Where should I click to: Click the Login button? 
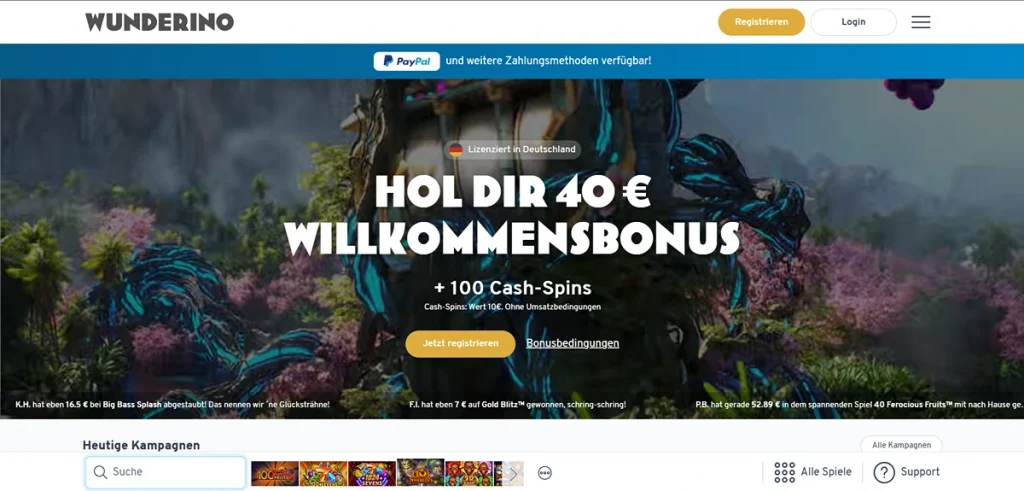coord(853,22)
